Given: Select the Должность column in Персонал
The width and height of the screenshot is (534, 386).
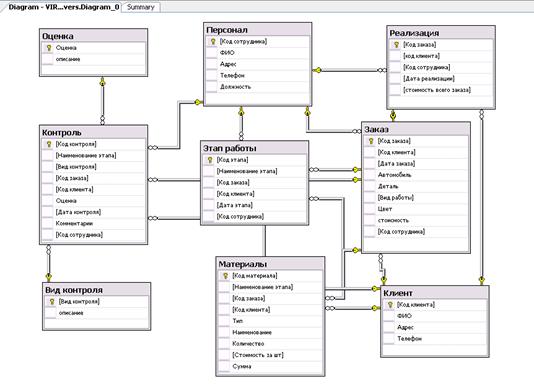Looking at the screenshot, I should 257,87.
